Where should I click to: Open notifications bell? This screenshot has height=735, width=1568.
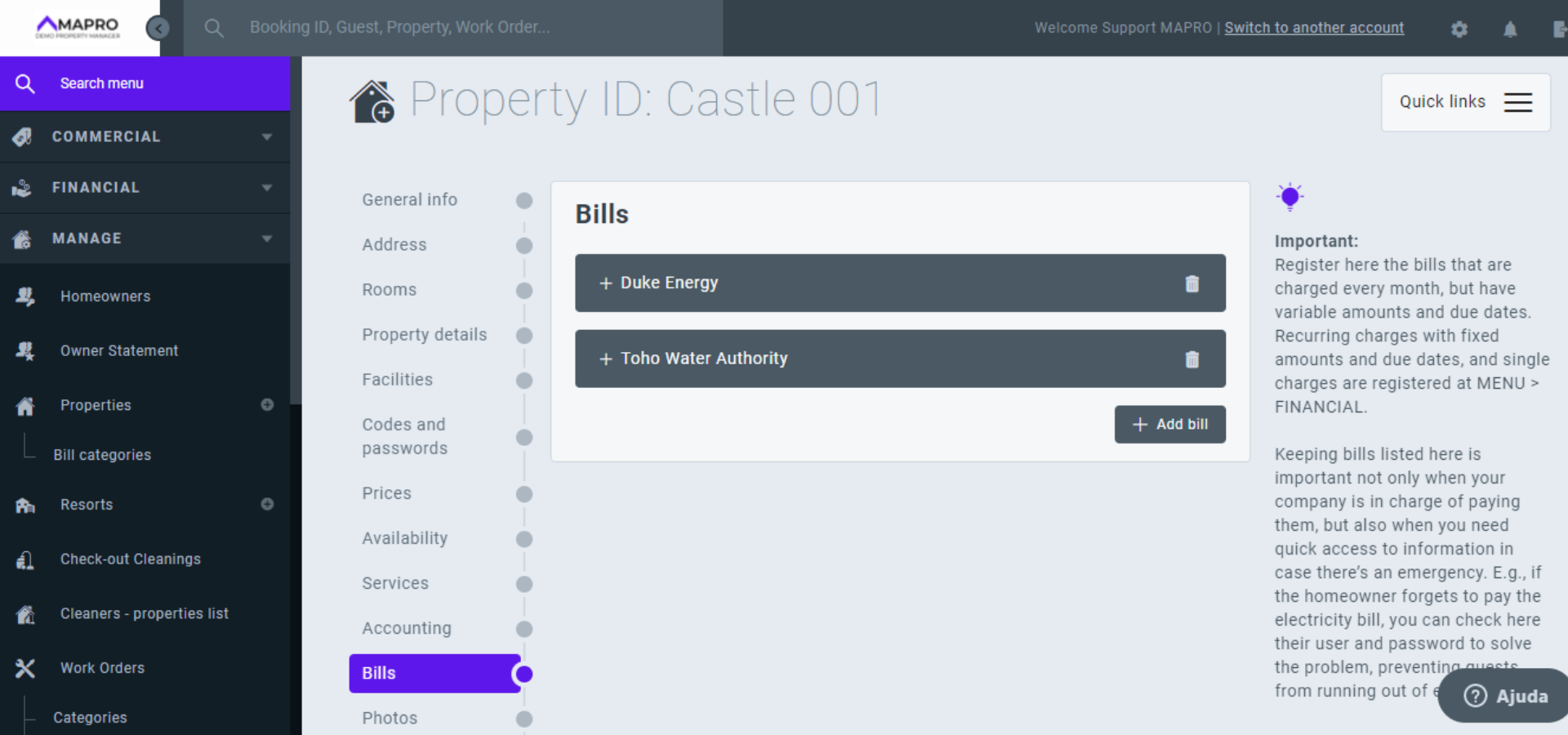(1510, 29)
